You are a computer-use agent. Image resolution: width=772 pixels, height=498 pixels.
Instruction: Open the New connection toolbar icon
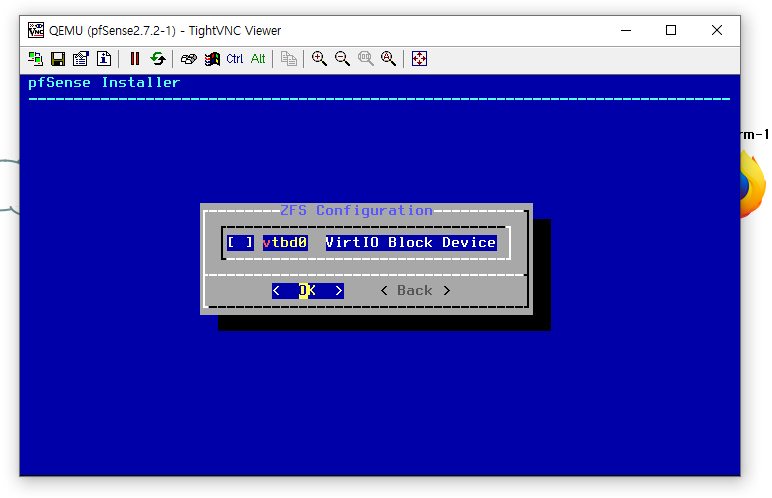coord(35,59)
